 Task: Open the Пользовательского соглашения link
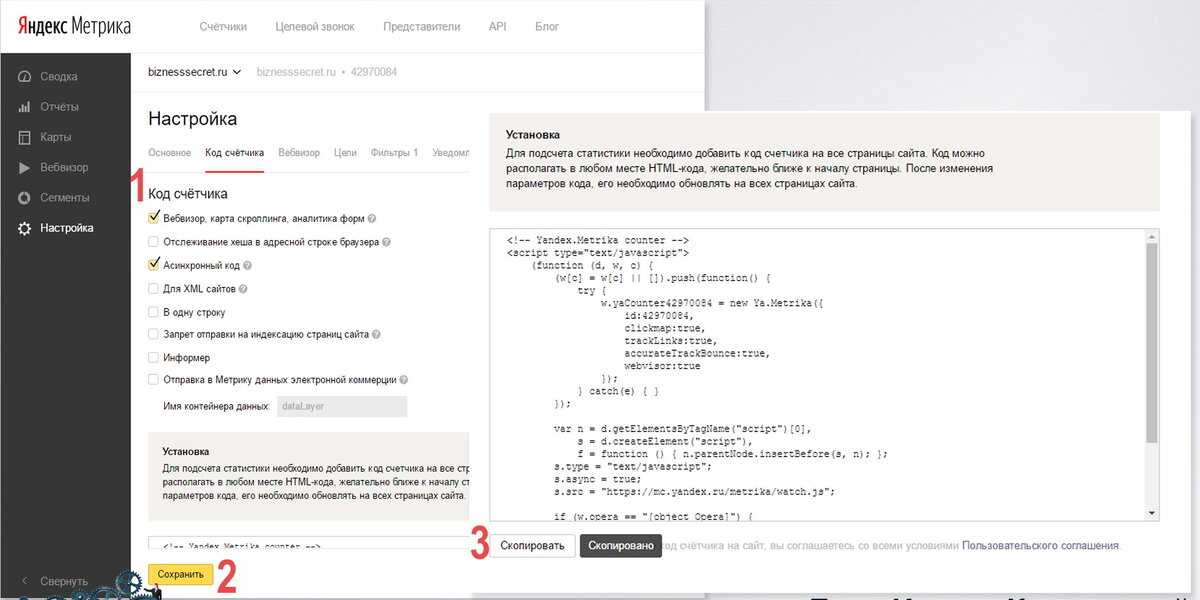(x=1041, y=546)
